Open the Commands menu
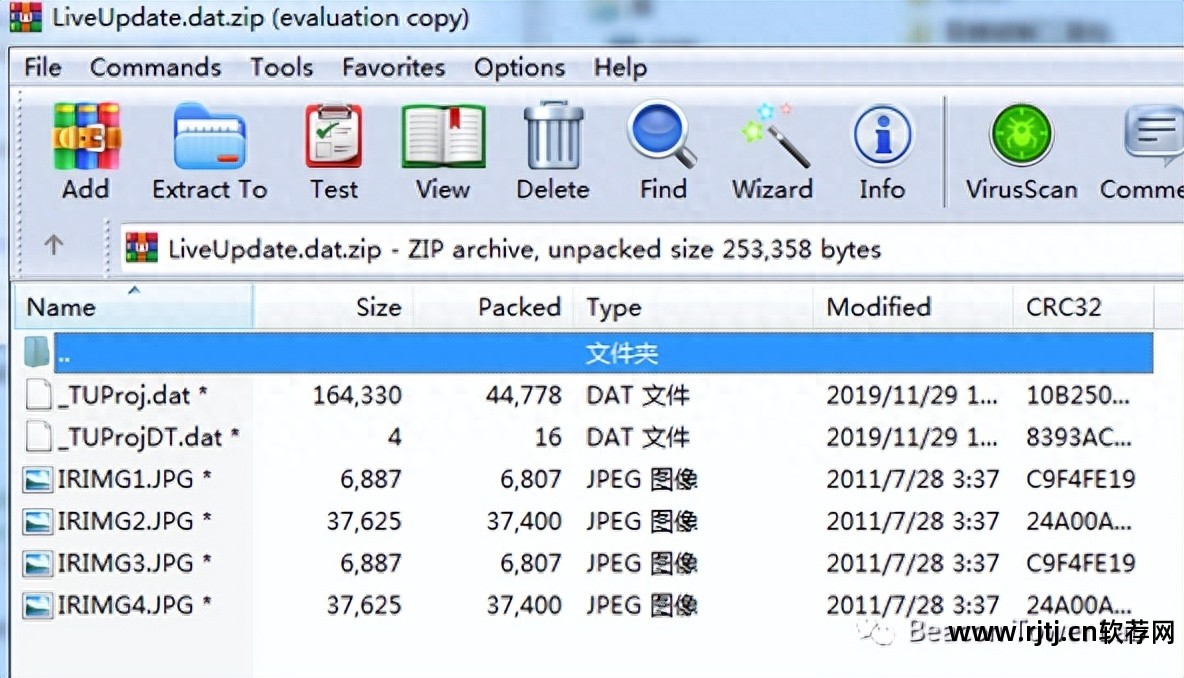Screen dimensions: 1184x678 click(x=155, y=67)
